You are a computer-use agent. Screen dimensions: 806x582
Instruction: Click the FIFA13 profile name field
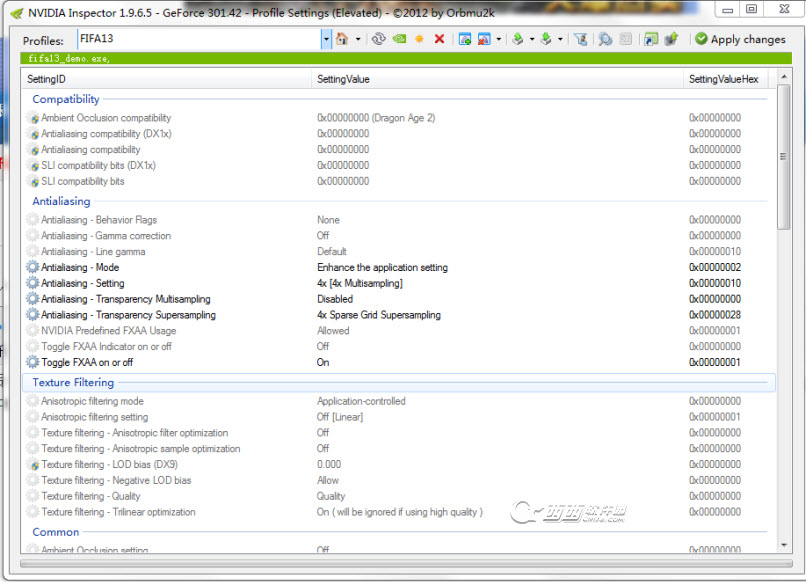click(199, 39)
